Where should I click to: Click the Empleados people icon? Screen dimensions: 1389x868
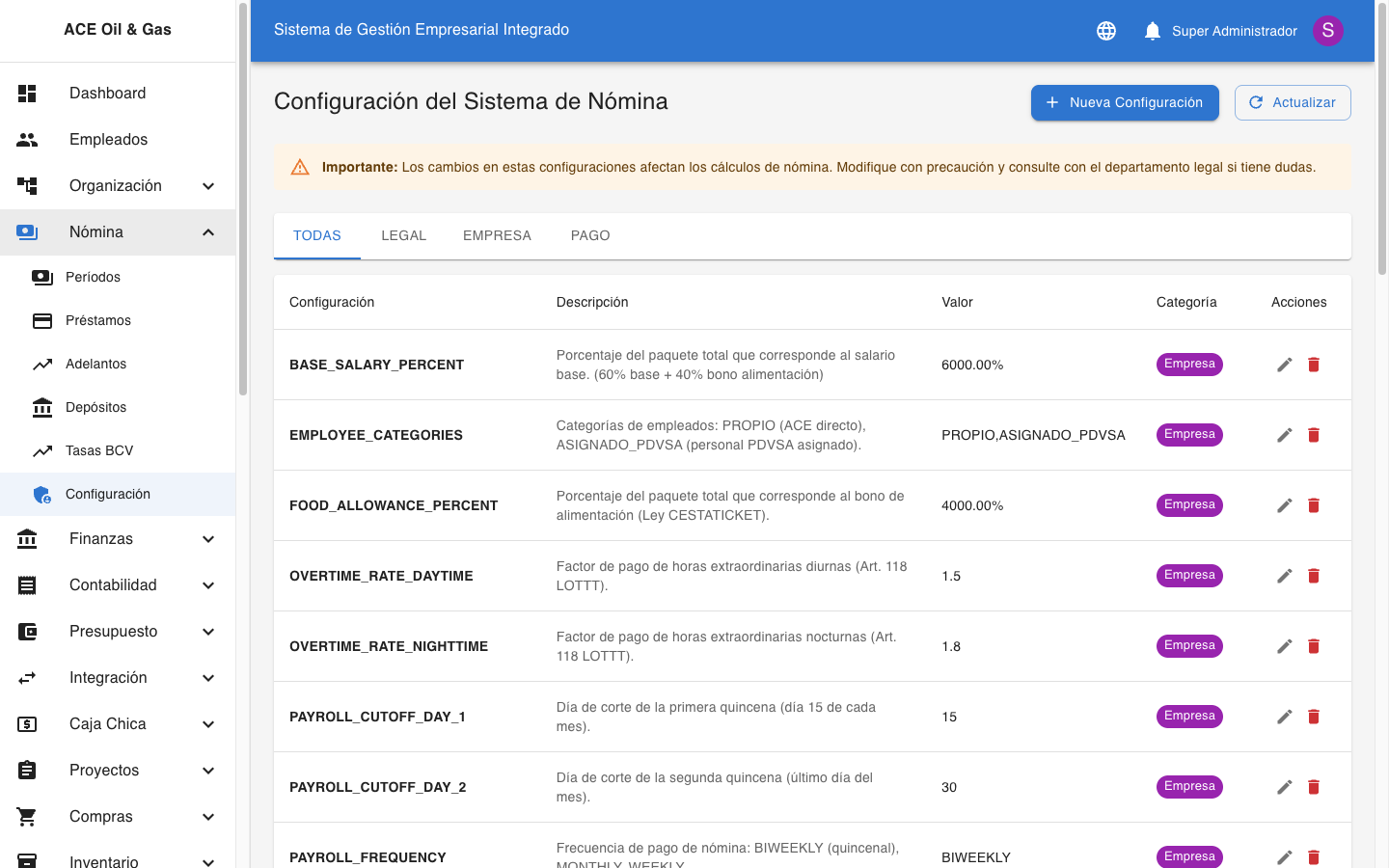tap(27, 139)
